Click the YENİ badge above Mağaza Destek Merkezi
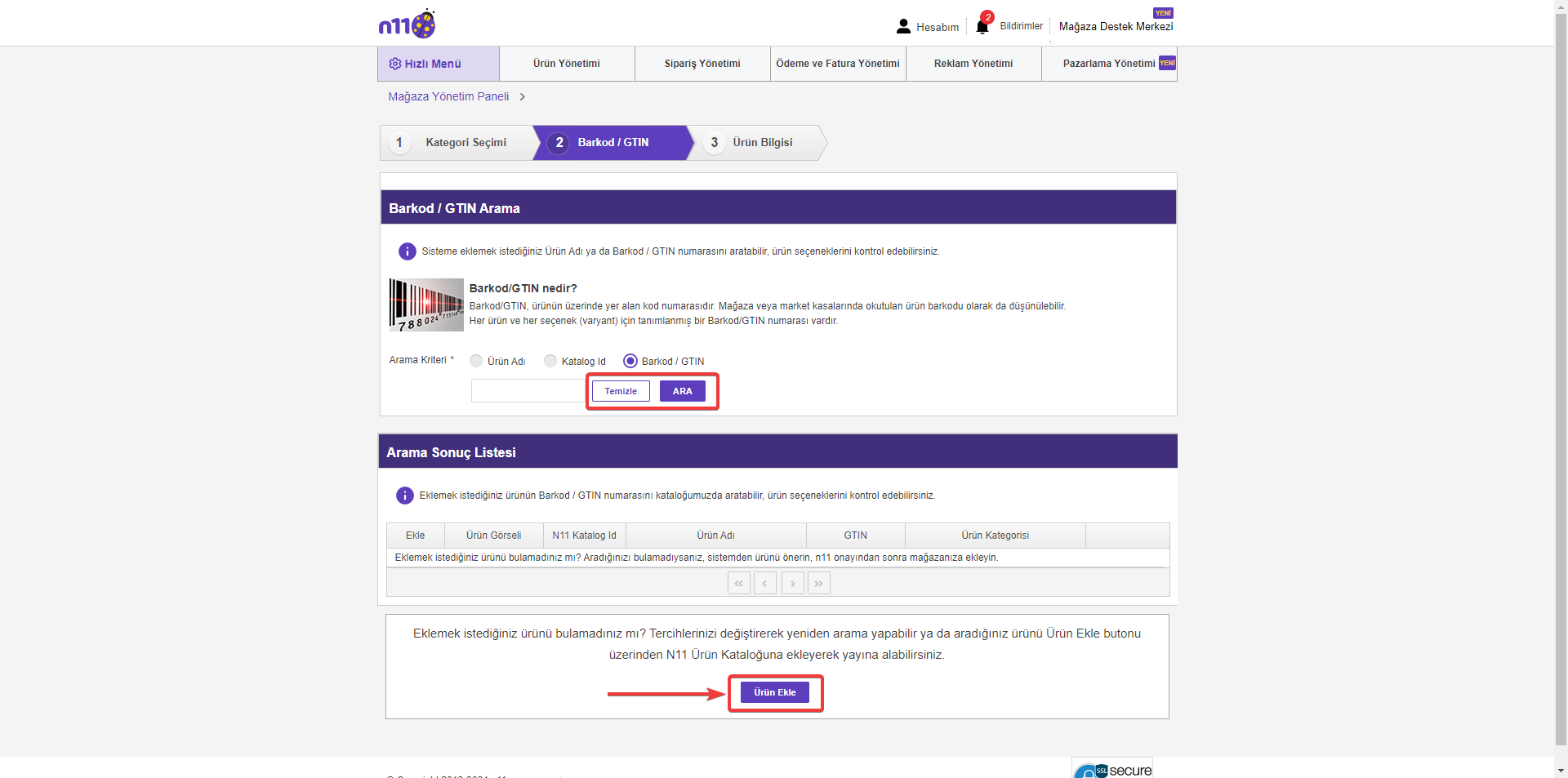This screenshot has width=1568, height=778. pyautogui.click(x=1163, y=13)
